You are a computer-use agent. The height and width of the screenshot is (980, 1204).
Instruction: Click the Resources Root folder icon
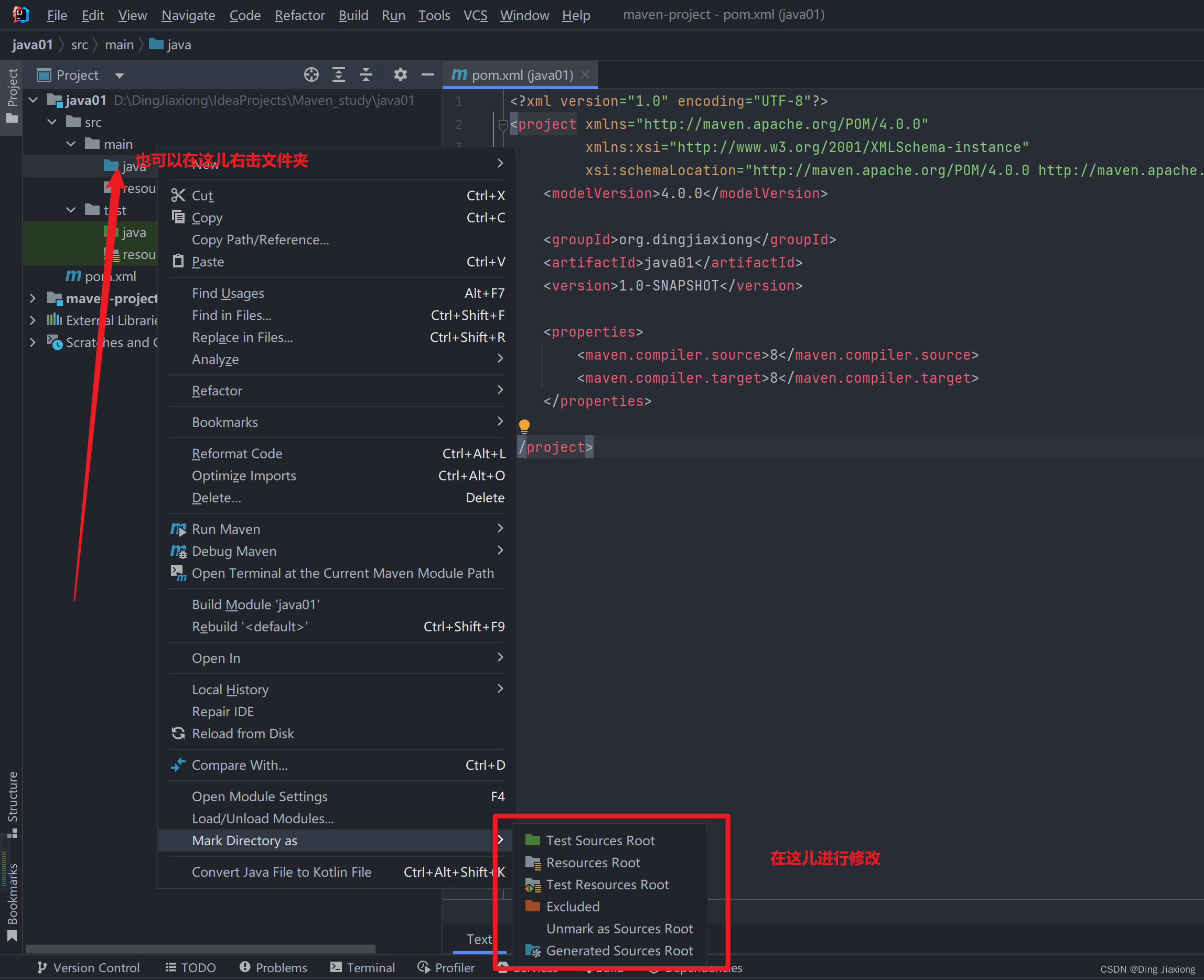pyautogui.click(x=532, y=863)
